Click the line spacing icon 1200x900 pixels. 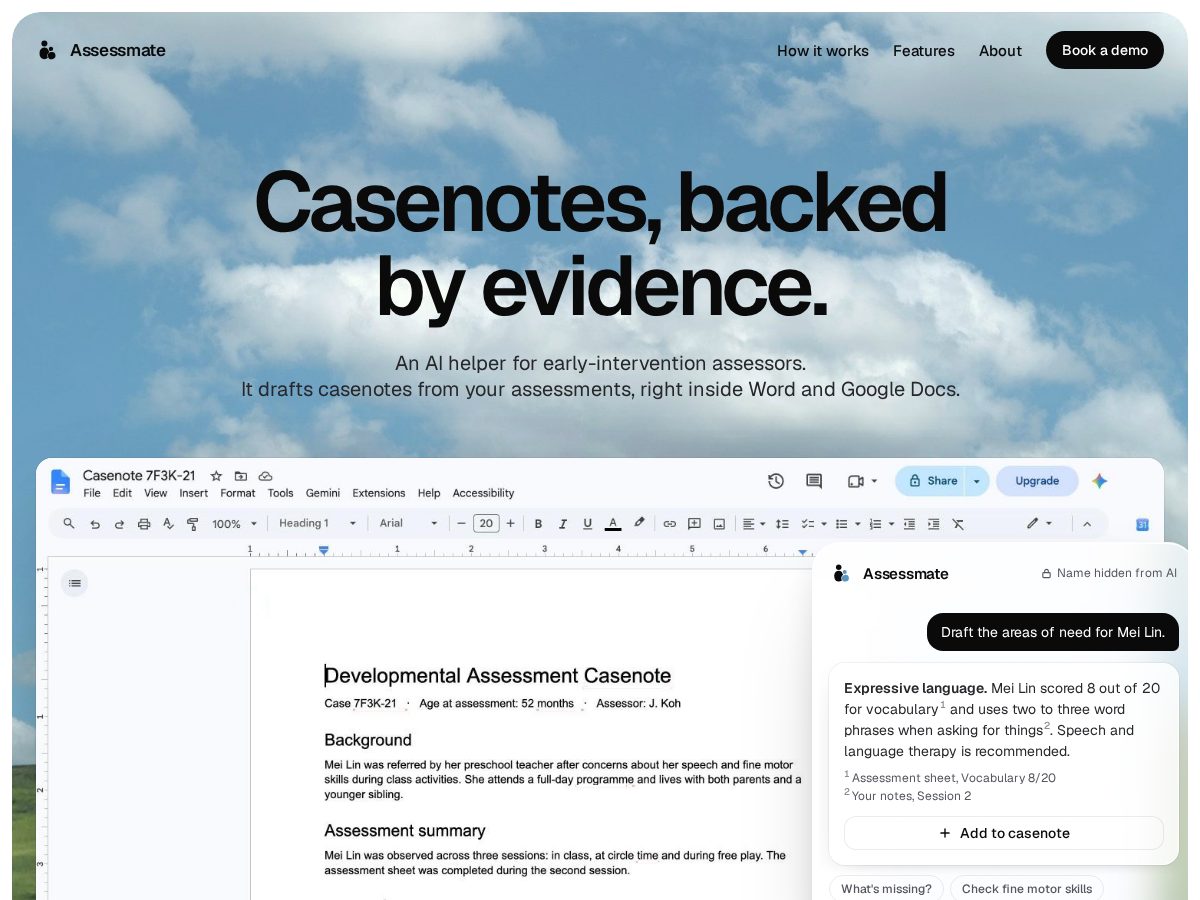[782, 523]
